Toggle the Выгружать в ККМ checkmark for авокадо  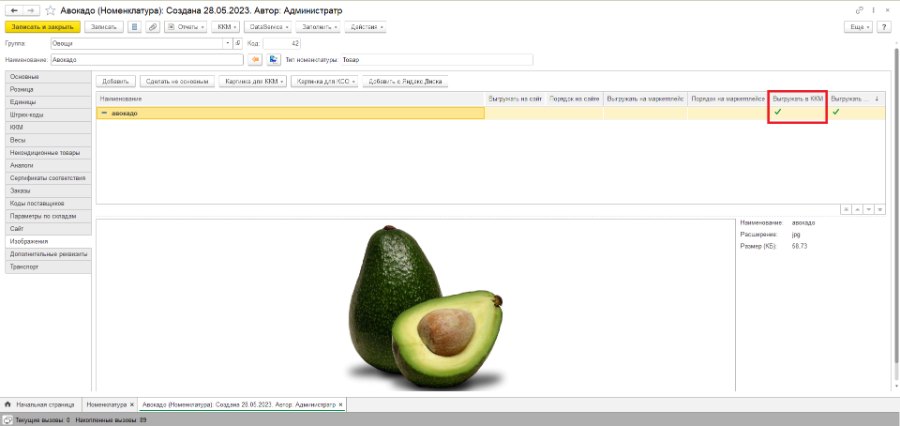click(778, 113)
